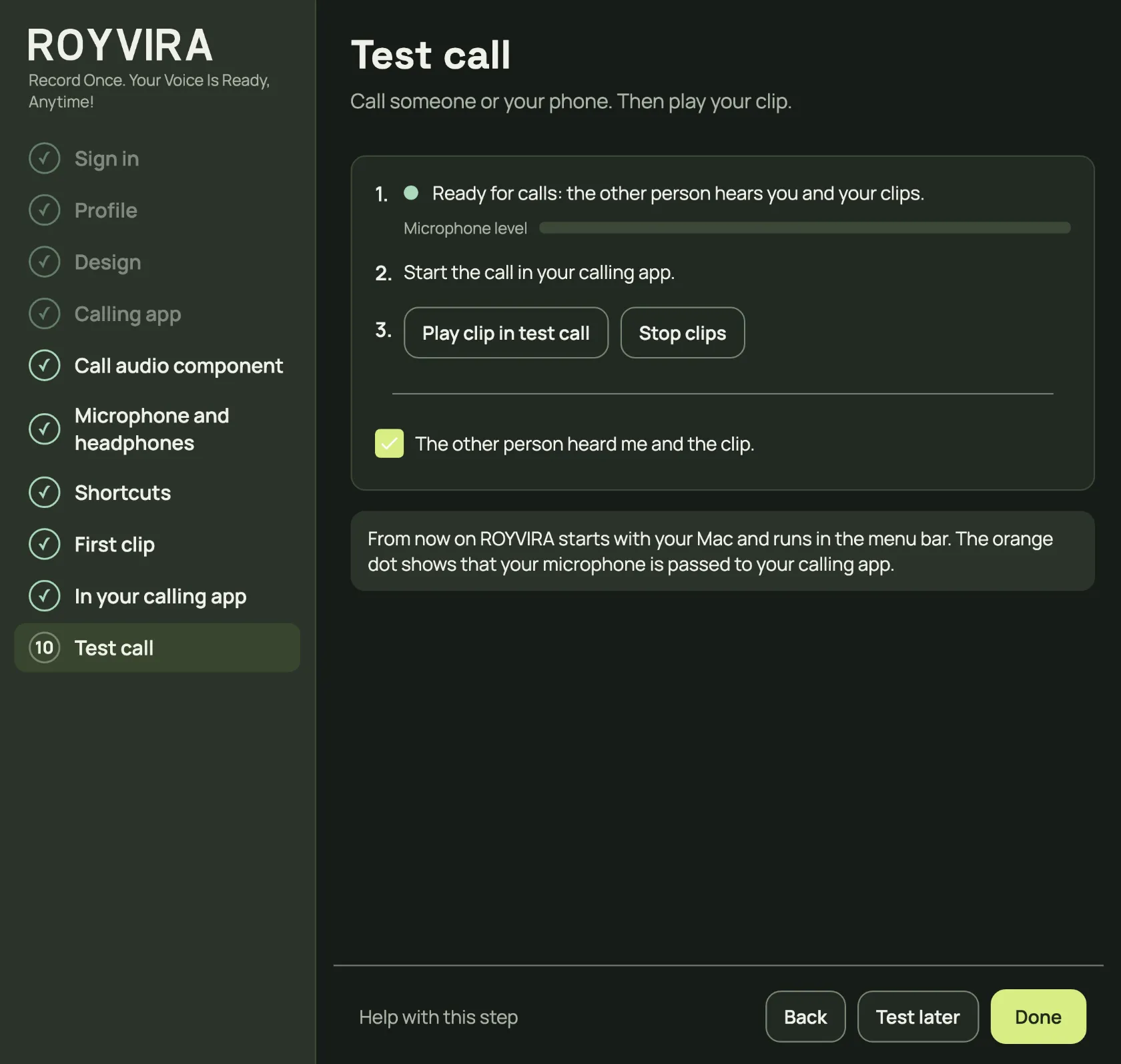Go to Microphone and headphones step
Viewport: 1121px width, 1064px height.
tap(157, 429)
